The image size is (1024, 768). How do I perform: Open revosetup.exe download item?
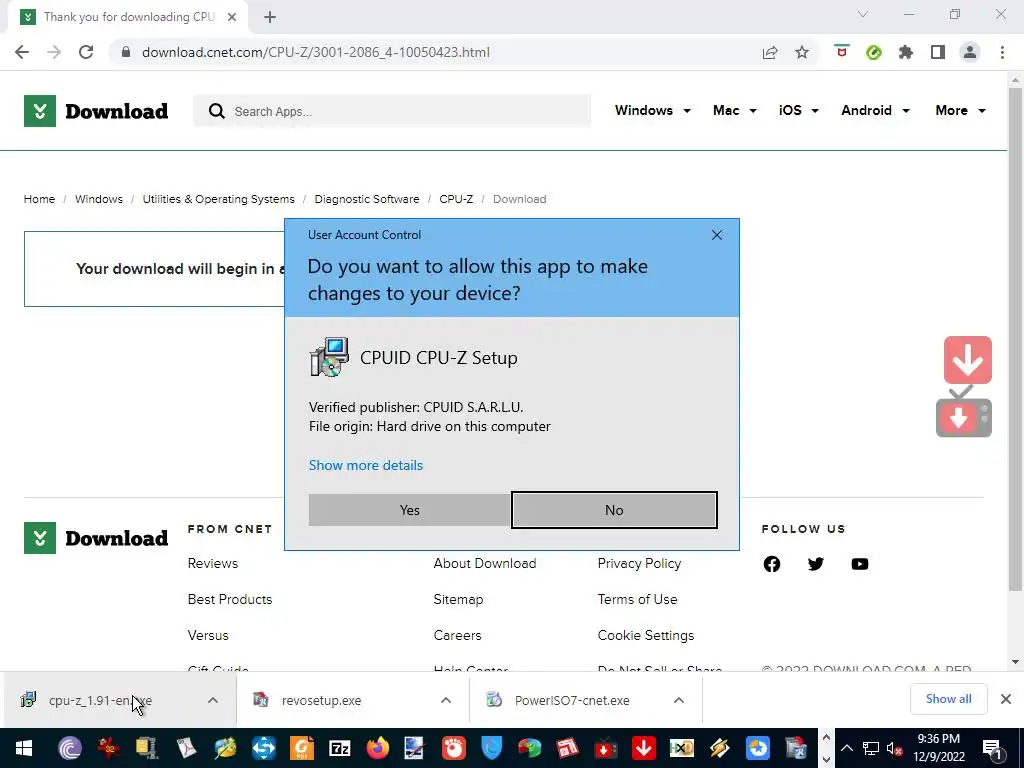click(321, 700)
